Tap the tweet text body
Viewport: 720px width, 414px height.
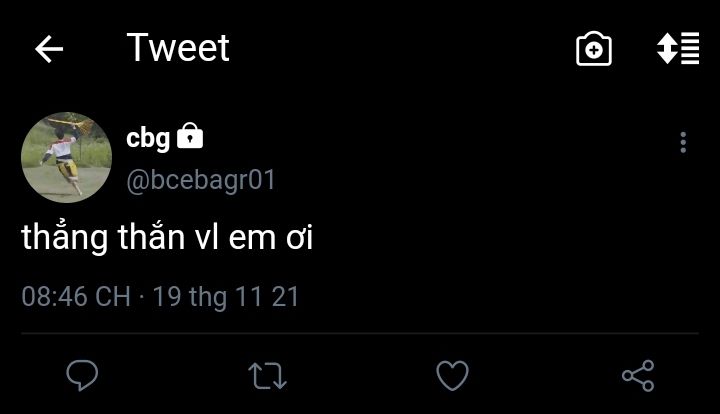(167, 239)
